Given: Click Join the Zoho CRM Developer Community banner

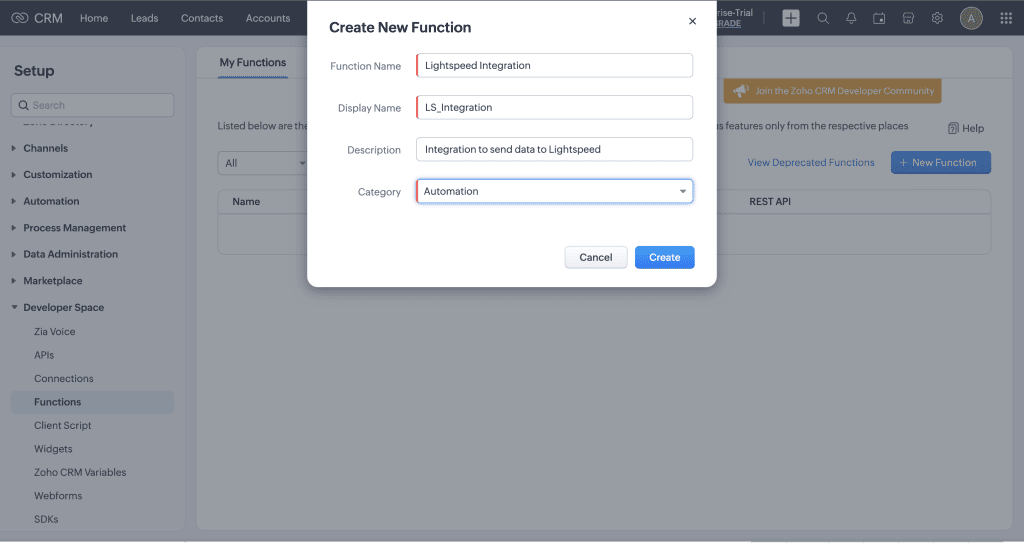Looking at the screenshot, I should 832,91.
